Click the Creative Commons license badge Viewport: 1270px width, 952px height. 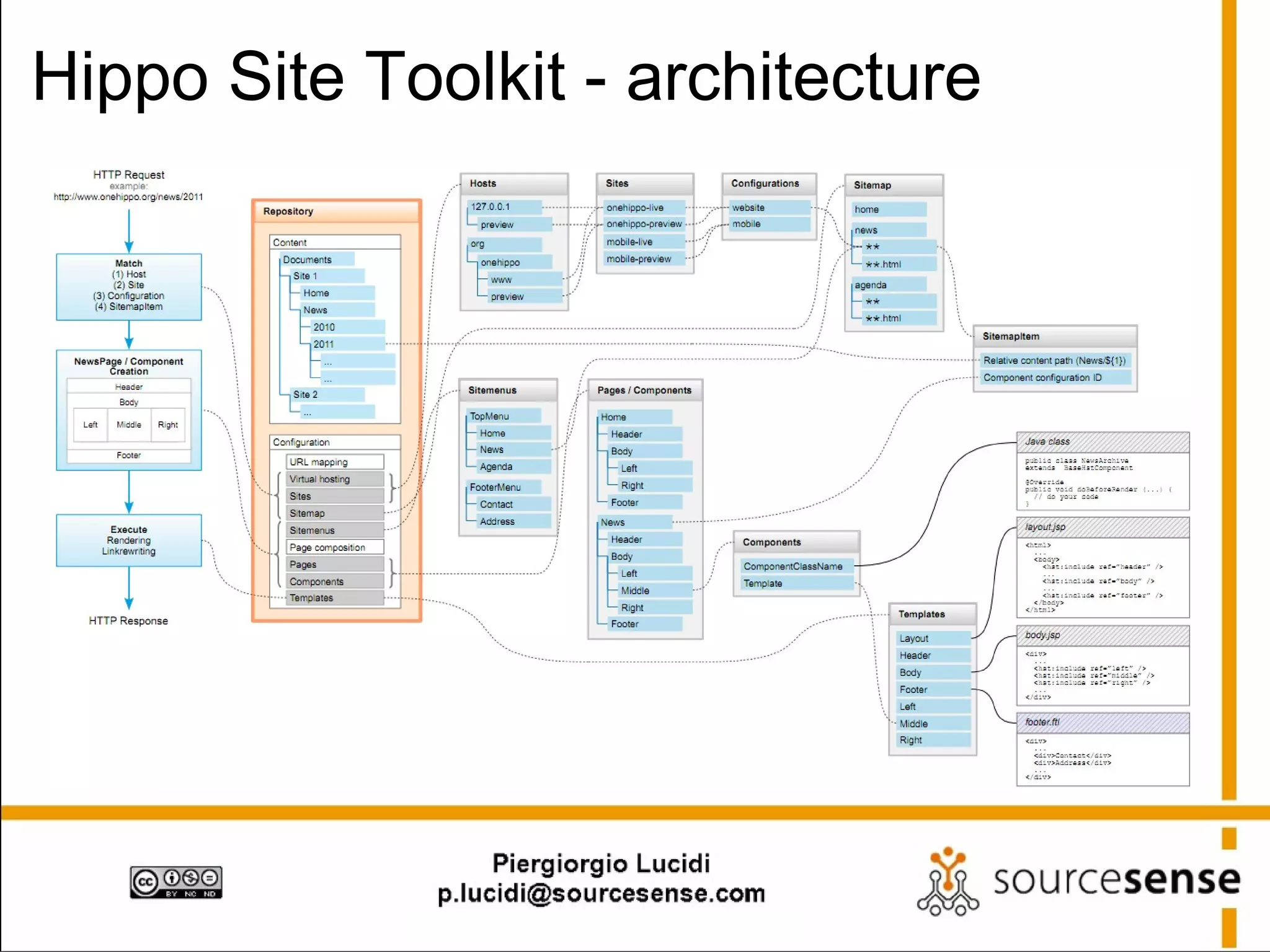coord(175,882)
